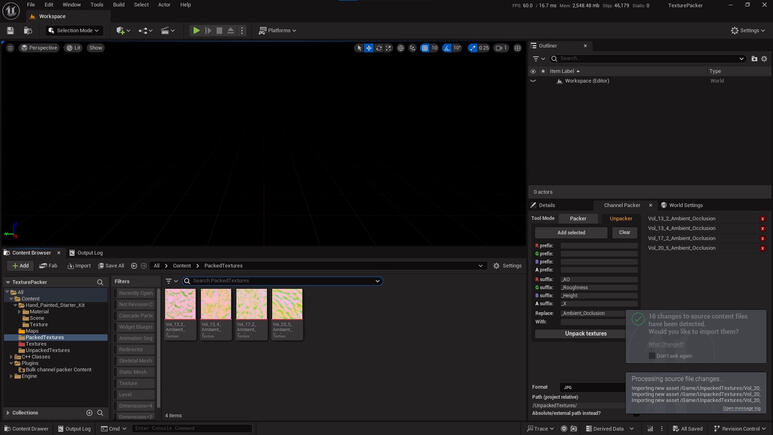Toggle the Outliner visibility eye column header
This screenshot has width=773, height=435.
pos(533,71)
